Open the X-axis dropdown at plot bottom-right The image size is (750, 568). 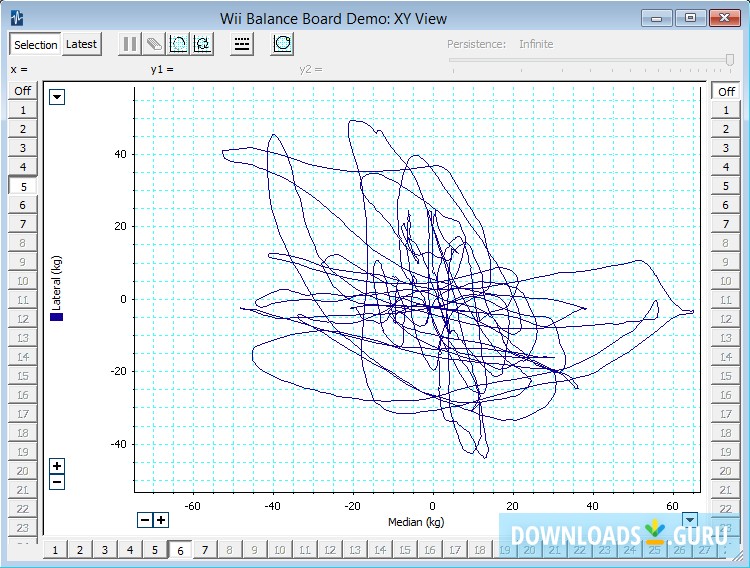click(x=690, y=519)
